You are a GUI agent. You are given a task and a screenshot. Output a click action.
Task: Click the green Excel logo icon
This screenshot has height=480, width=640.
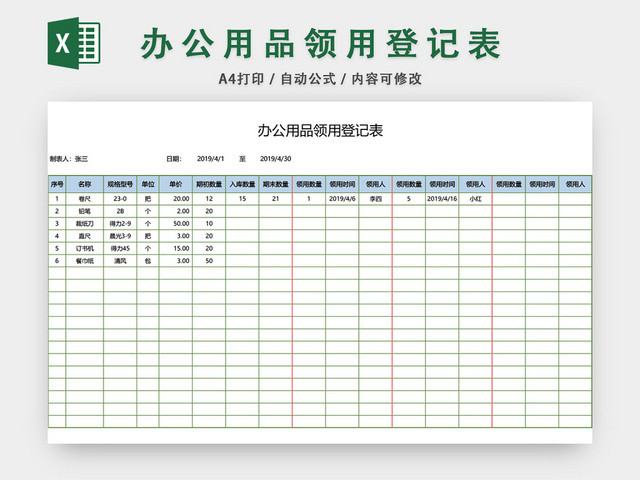[74, 43]
